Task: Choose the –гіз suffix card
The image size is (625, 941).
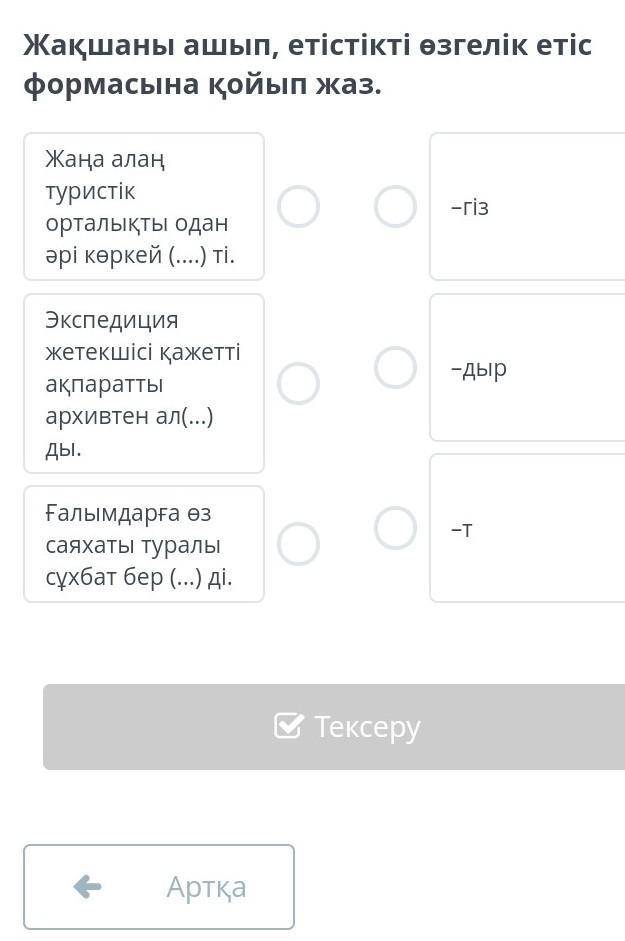Action: (527, 207)
